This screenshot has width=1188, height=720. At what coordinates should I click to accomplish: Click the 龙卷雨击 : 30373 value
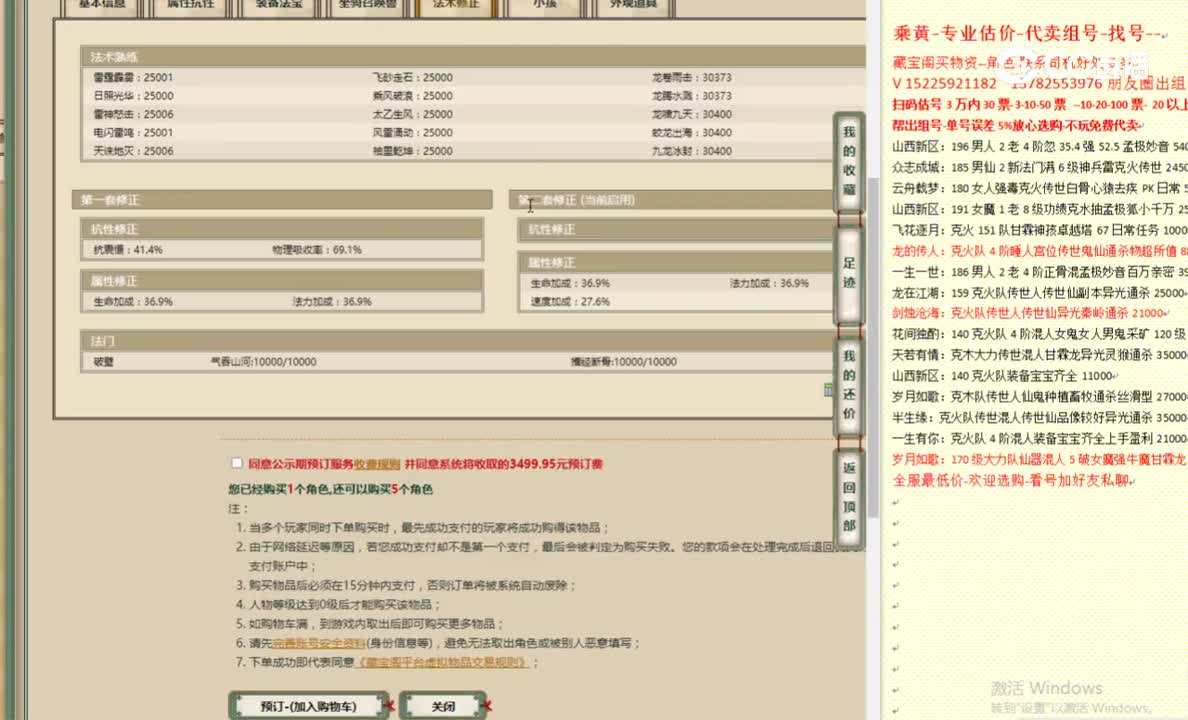pos(692,77)
